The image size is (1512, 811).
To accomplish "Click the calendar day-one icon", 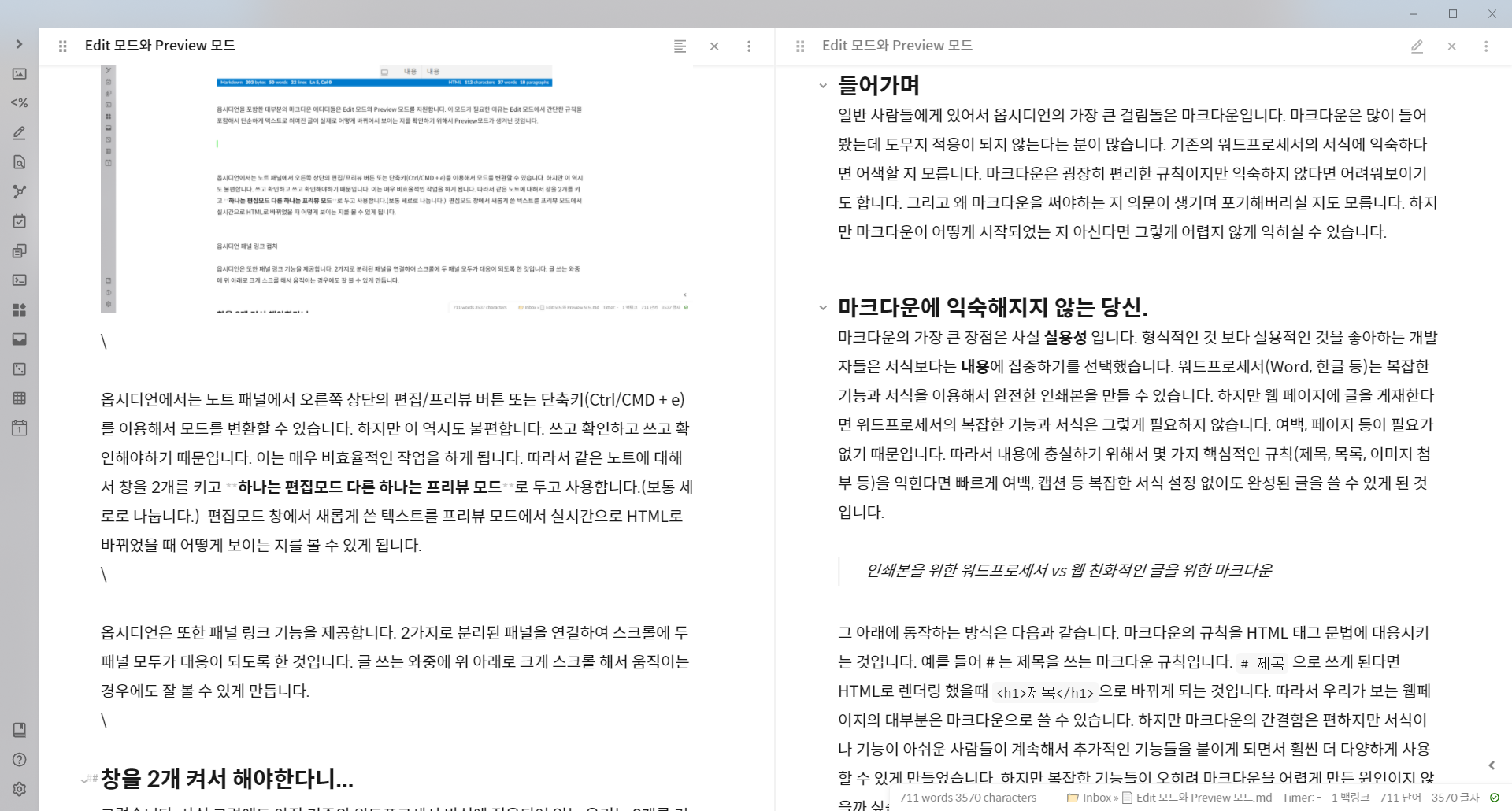I will point(19,428).
